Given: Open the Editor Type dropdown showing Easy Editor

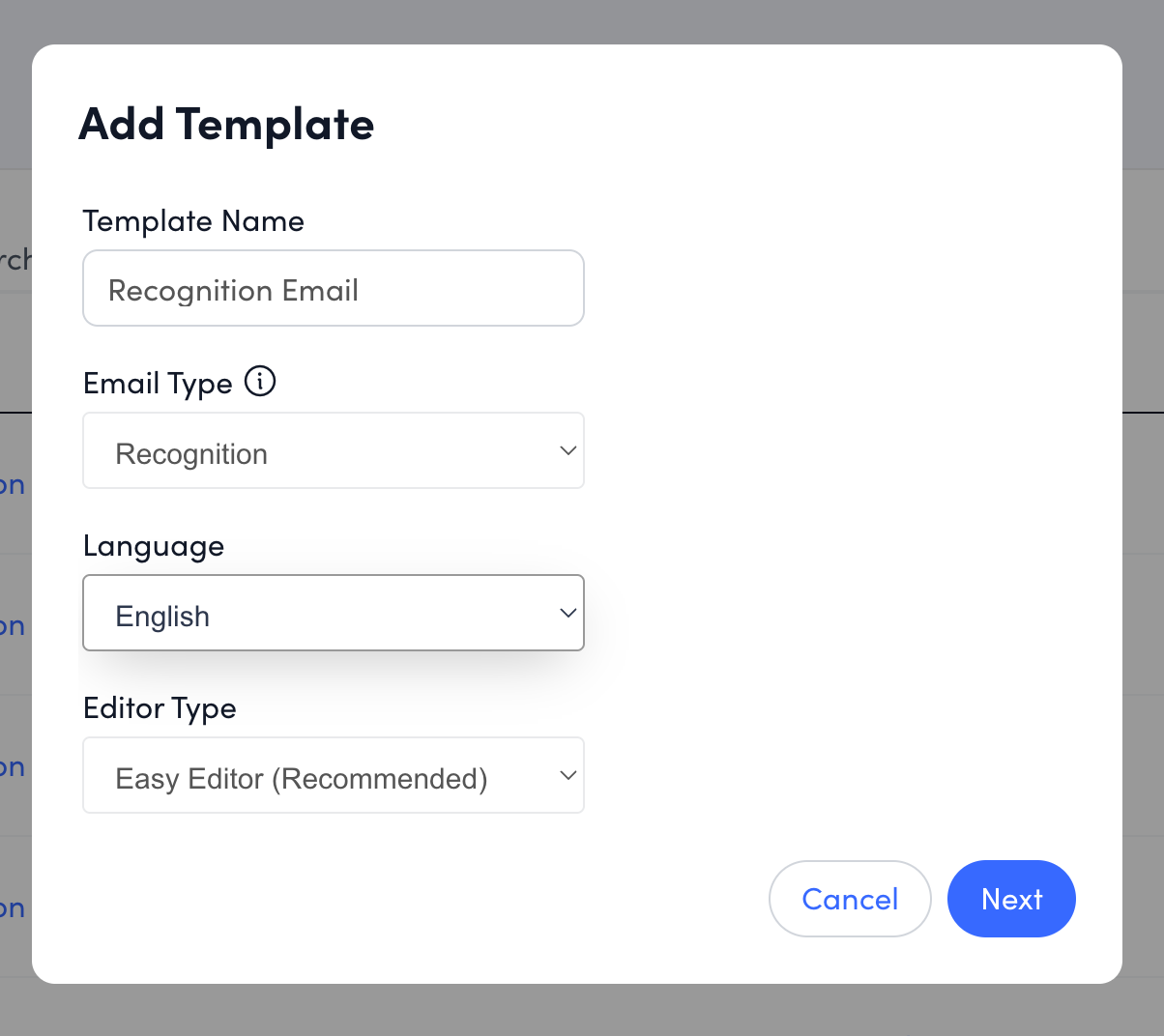Looking at the screenshot, I should click(334, 775).
